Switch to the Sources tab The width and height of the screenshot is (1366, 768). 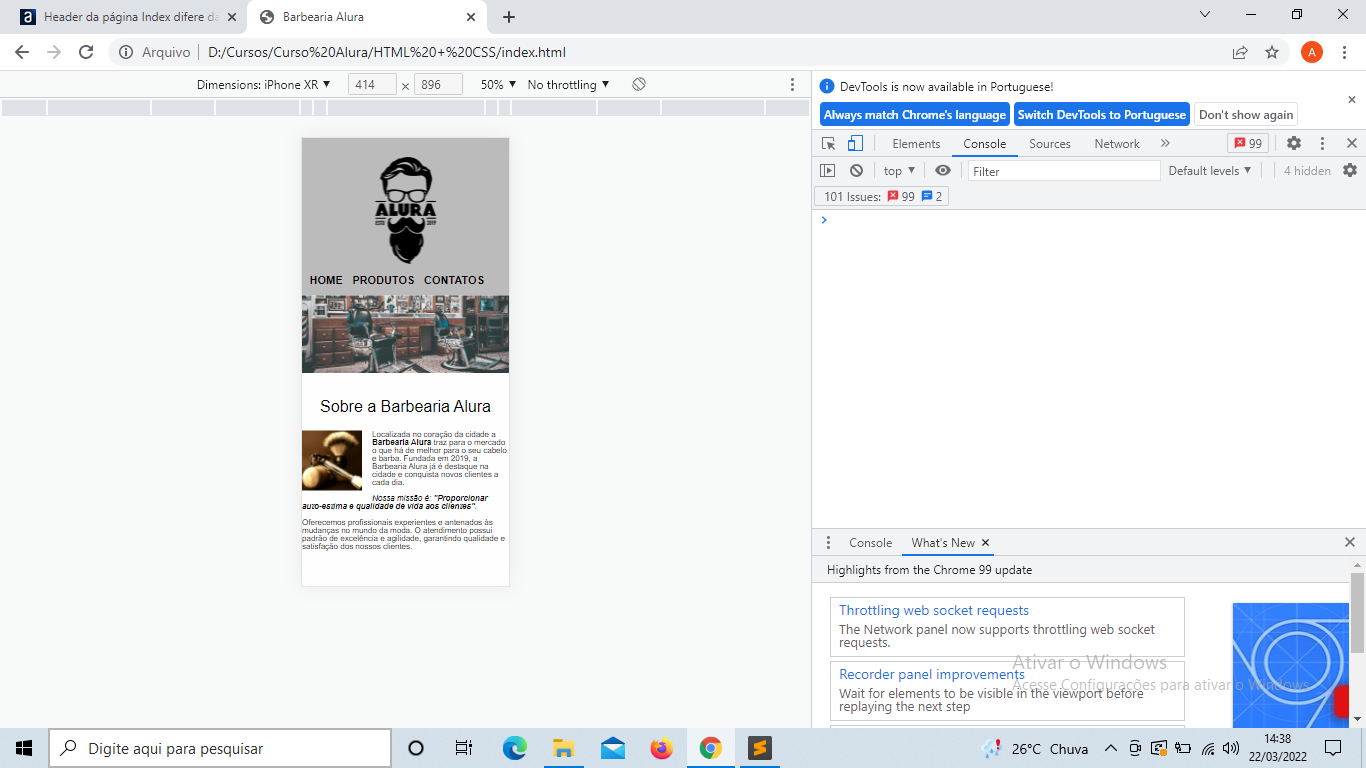click(x=1050, y=144)
